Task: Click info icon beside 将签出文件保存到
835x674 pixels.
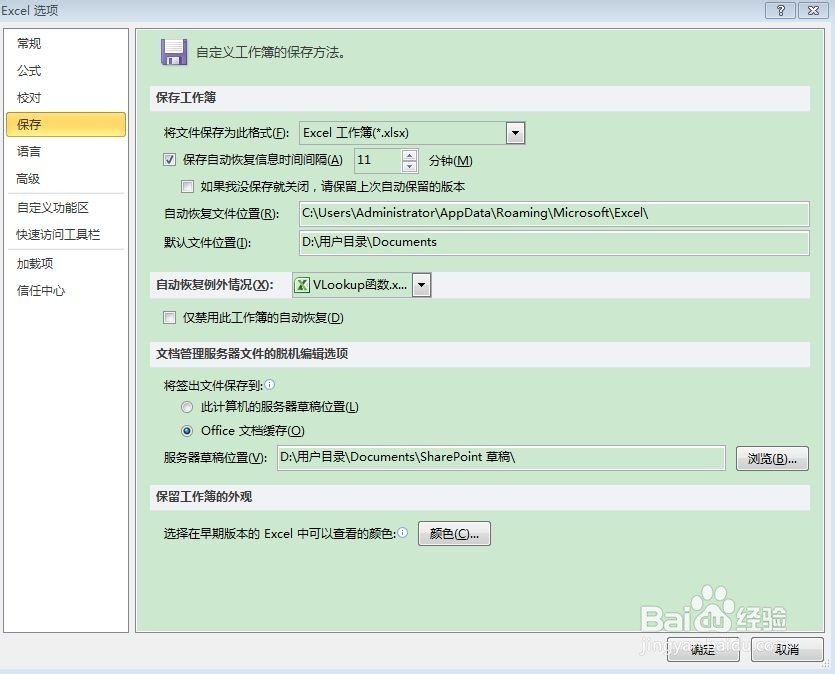Action: [x=270, y=384]
